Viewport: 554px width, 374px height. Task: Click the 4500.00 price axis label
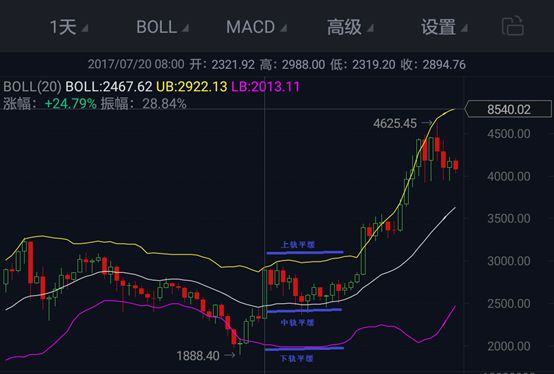point(509,134)
